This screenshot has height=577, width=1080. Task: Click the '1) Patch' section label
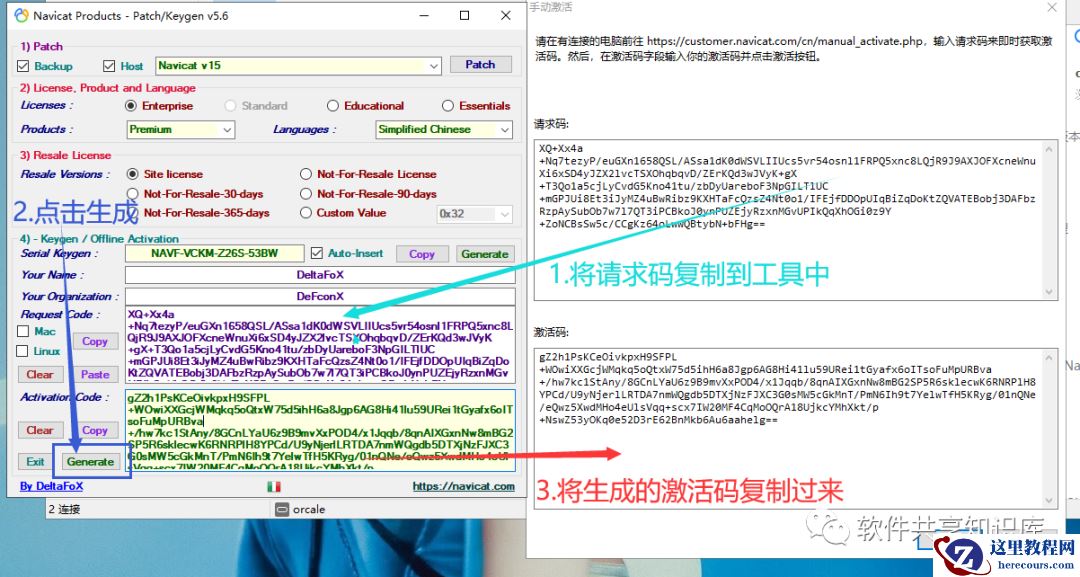41,46
